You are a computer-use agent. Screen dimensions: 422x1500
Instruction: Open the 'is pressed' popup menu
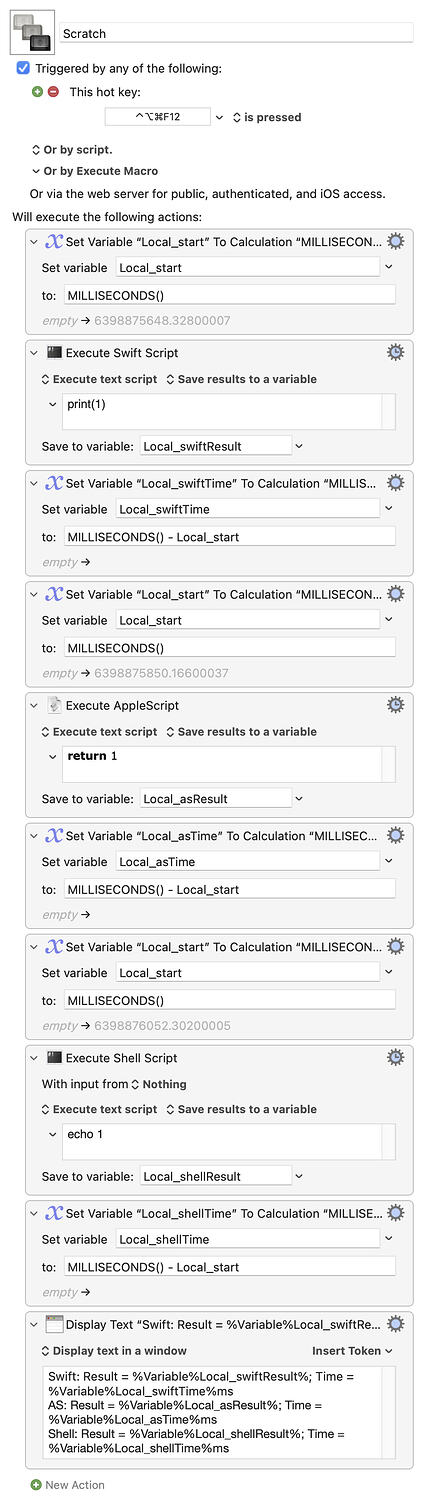tap(267, 117)
